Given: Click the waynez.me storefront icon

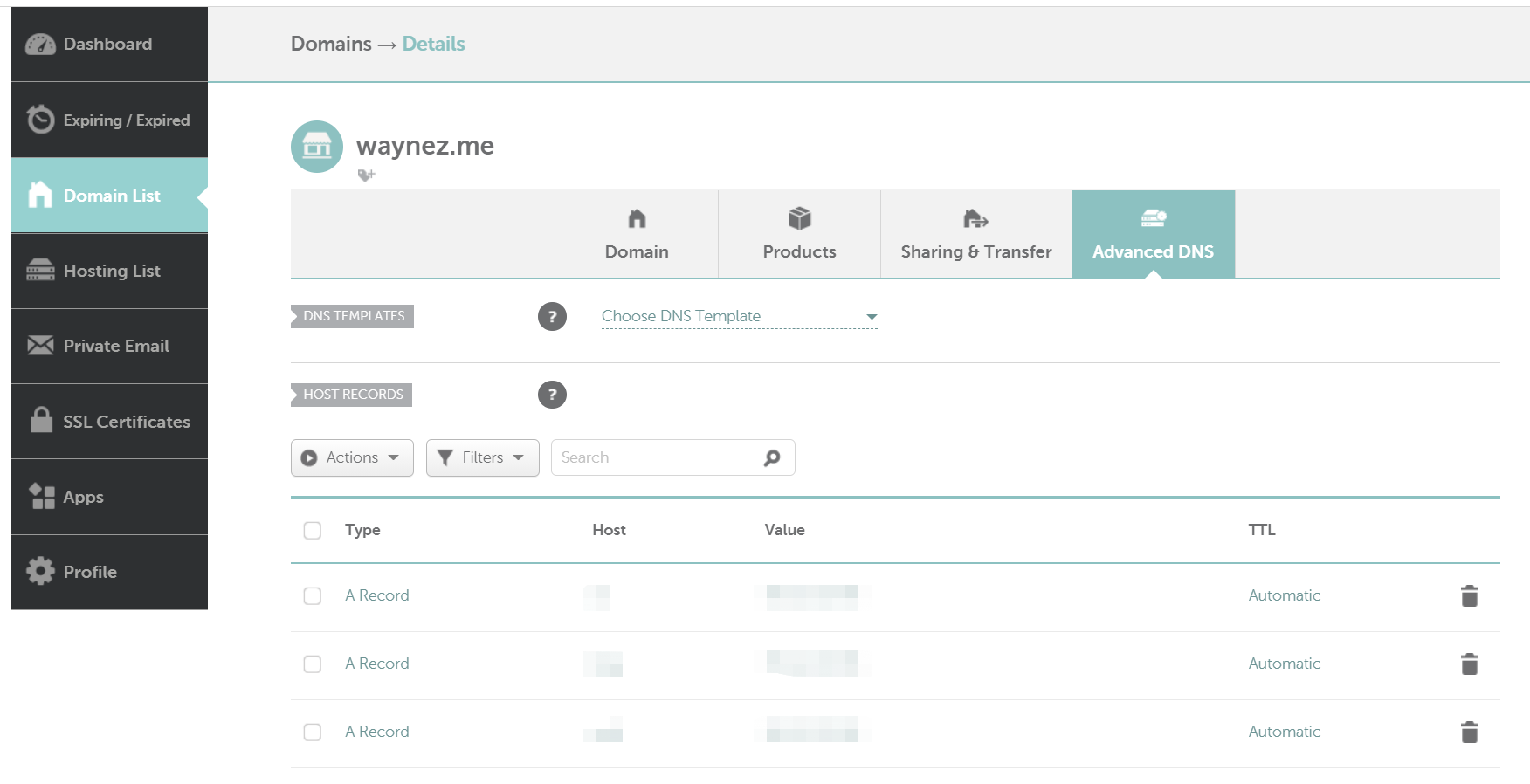Looking at the screenshot, I should 317,147.
